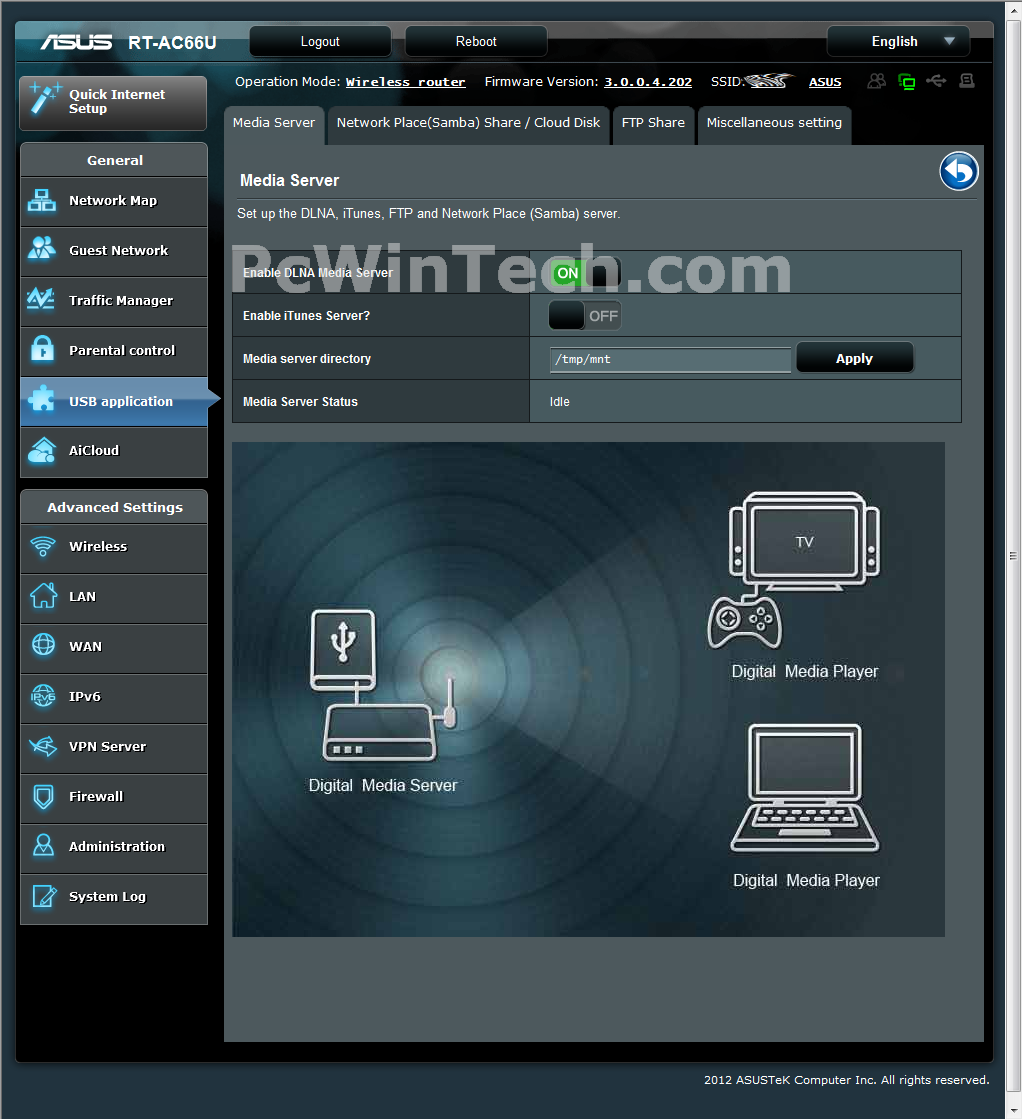Click the scrollbar down arrow
Image resolution: width=1022 pixels, height=1119 pixels.
pyautogui.click(x=1013, y=1109)
